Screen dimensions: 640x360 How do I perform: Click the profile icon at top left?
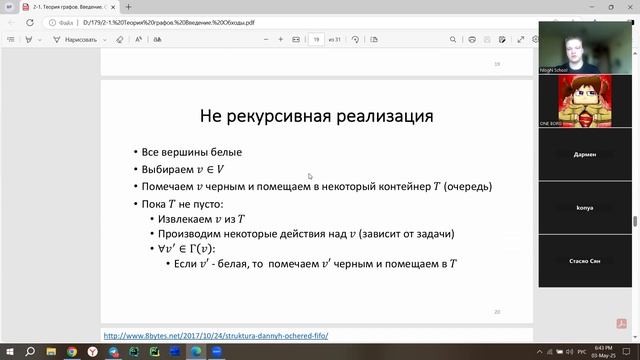(x=9, y=7)
